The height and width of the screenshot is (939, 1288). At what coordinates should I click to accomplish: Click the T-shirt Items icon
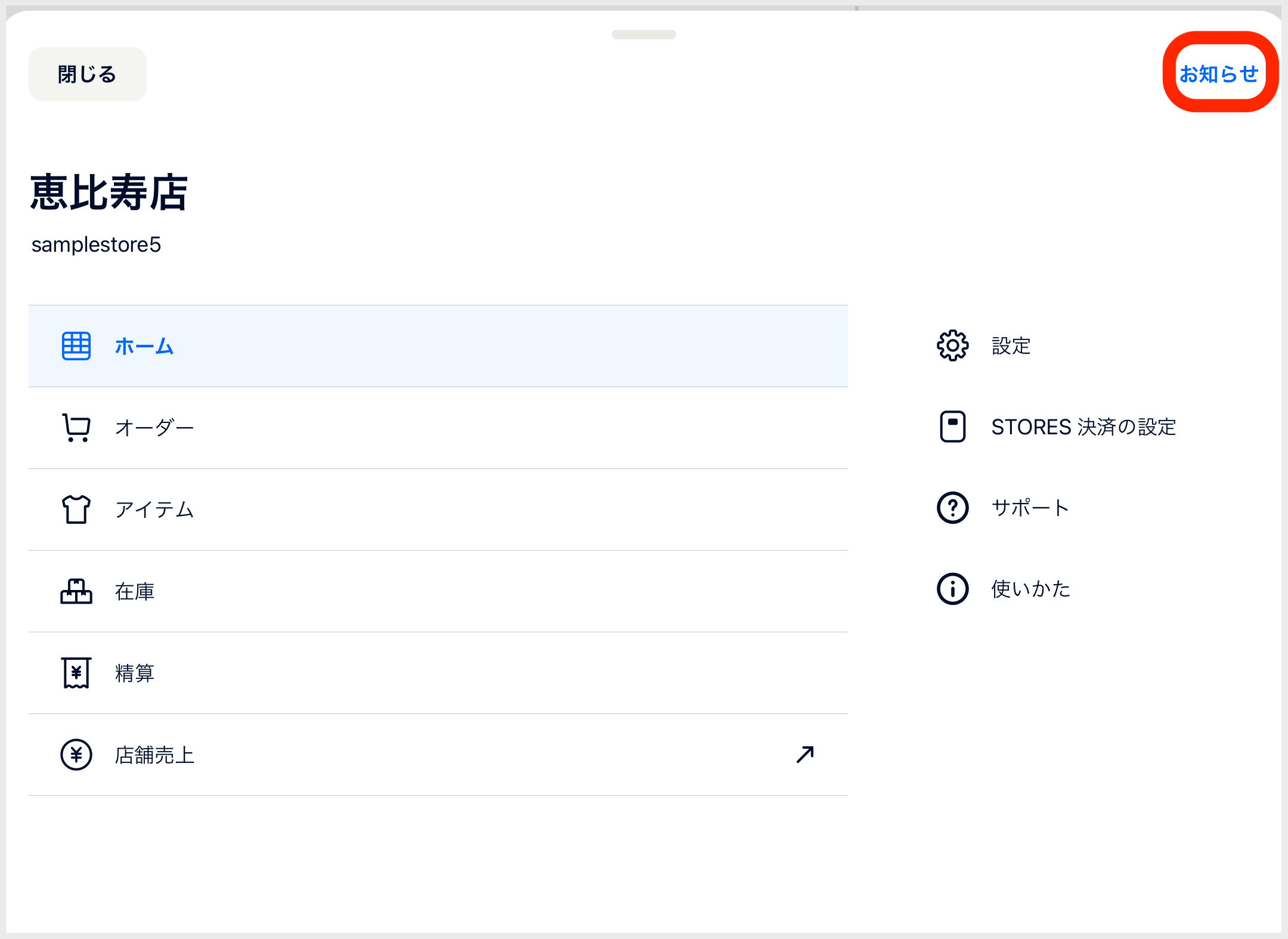(x=76, y=509)
